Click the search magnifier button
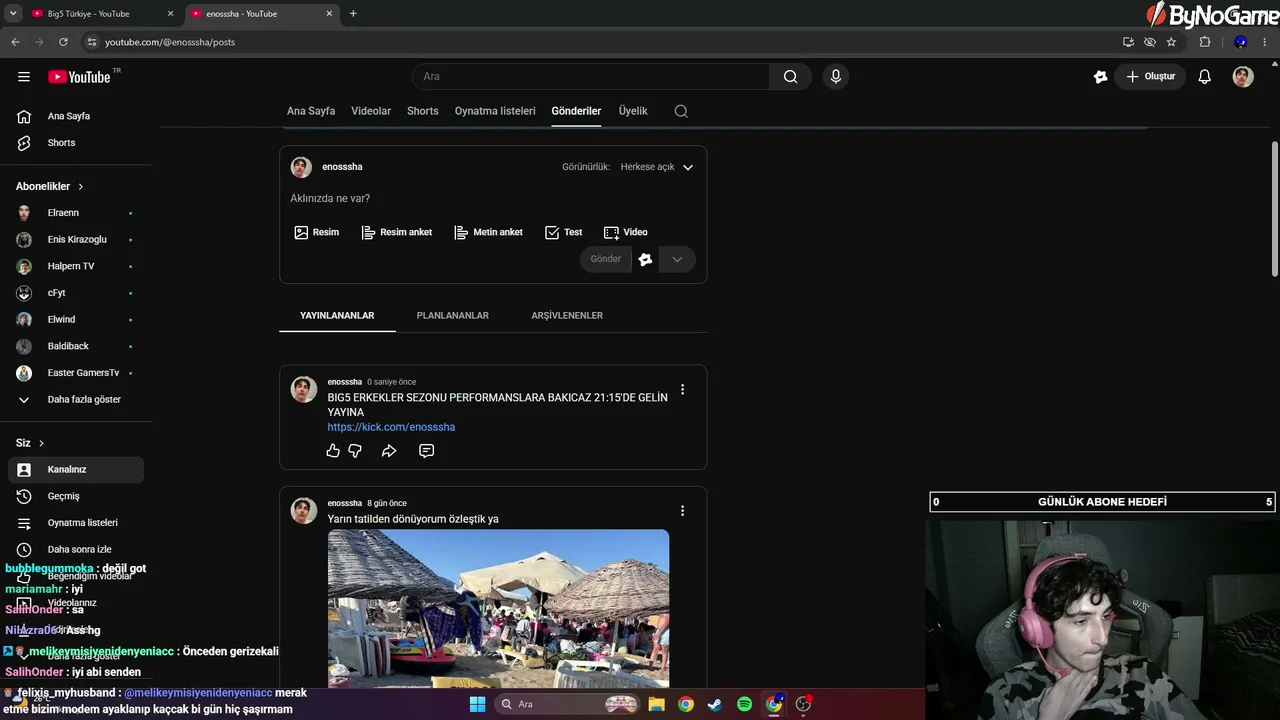The height and width of the screenshot is (720, 1280). pyautogui.click(x=790, y=77)
